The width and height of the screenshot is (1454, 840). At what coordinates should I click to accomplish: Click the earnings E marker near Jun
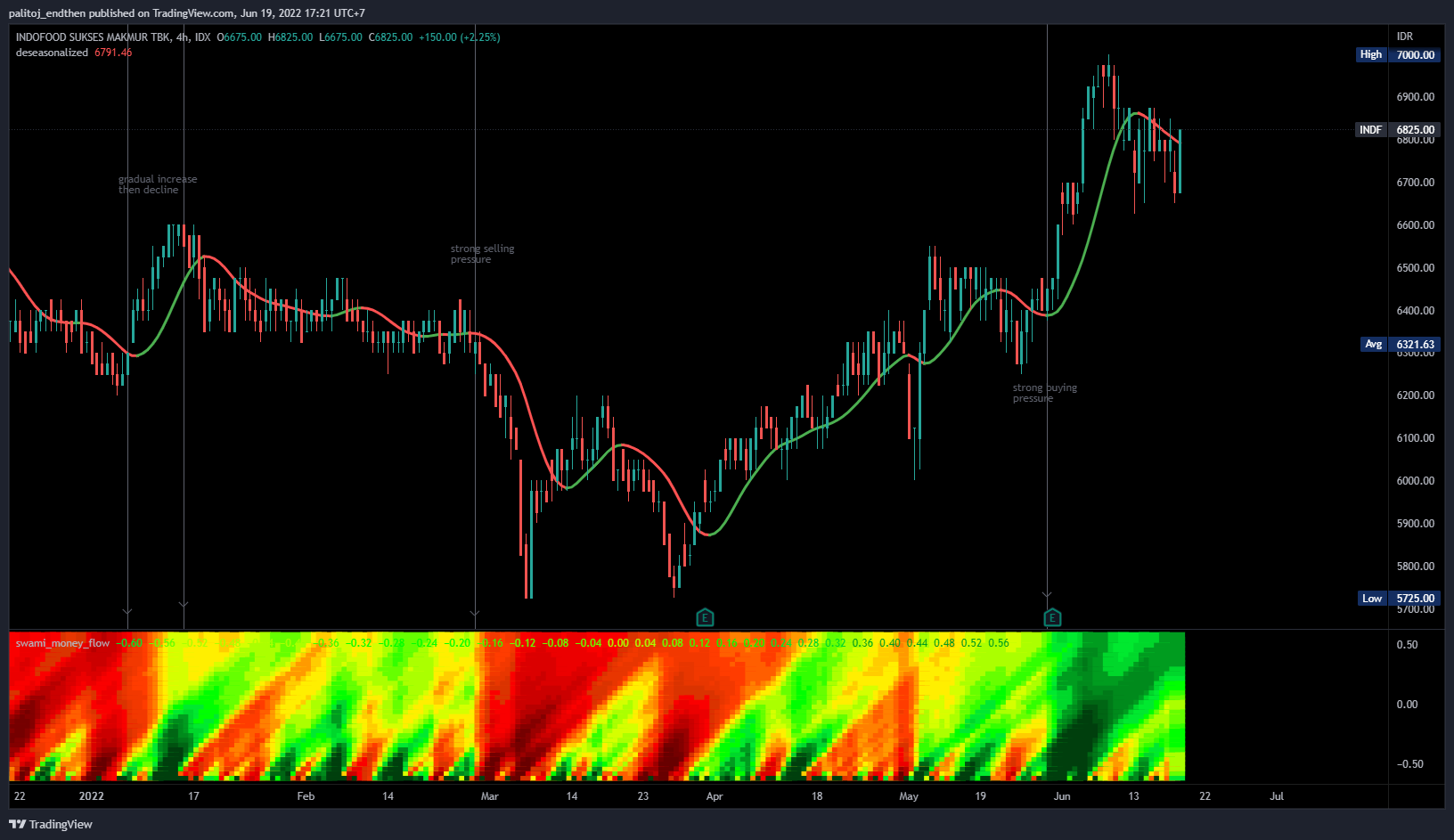coord(1052,617)
